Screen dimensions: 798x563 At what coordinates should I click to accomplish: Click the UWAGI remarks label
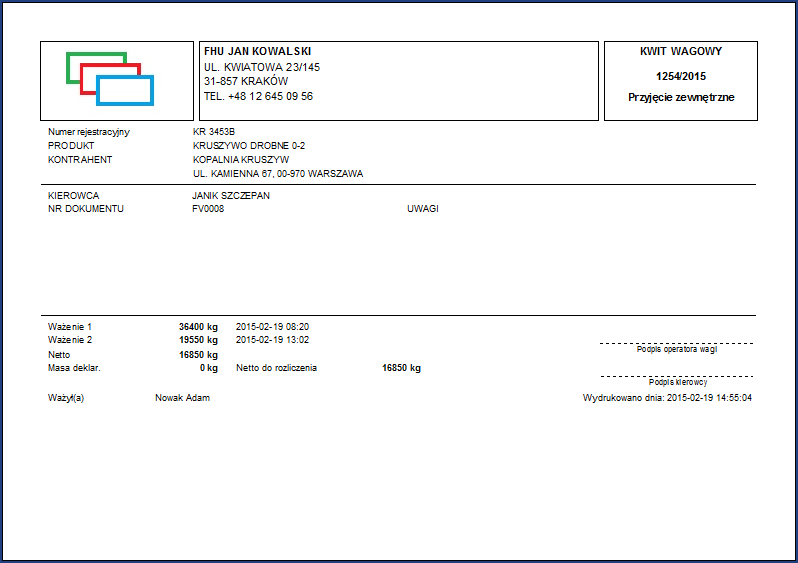[x=422, y=209]
